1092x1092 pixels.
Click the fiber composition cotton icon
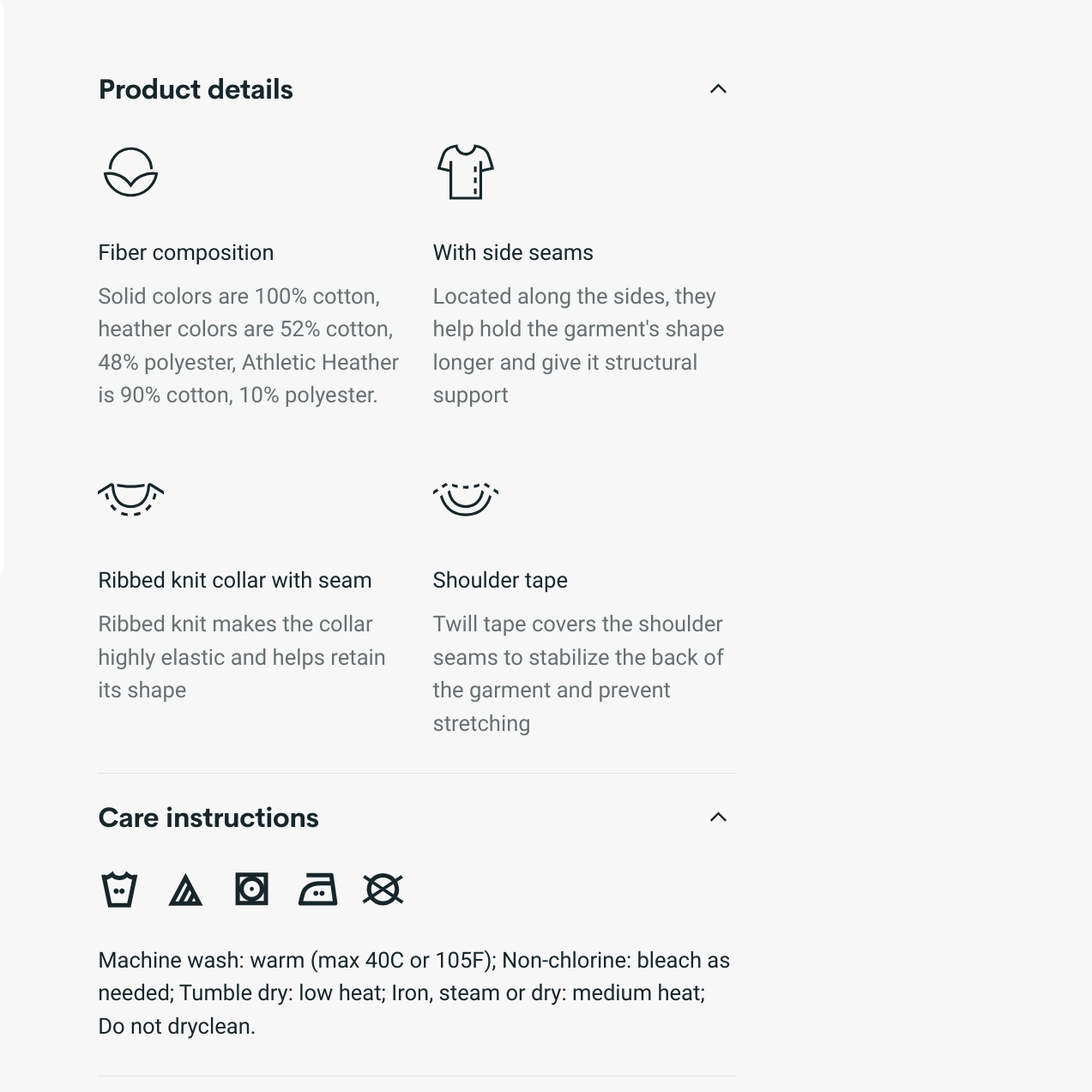(x=130, y=172)
